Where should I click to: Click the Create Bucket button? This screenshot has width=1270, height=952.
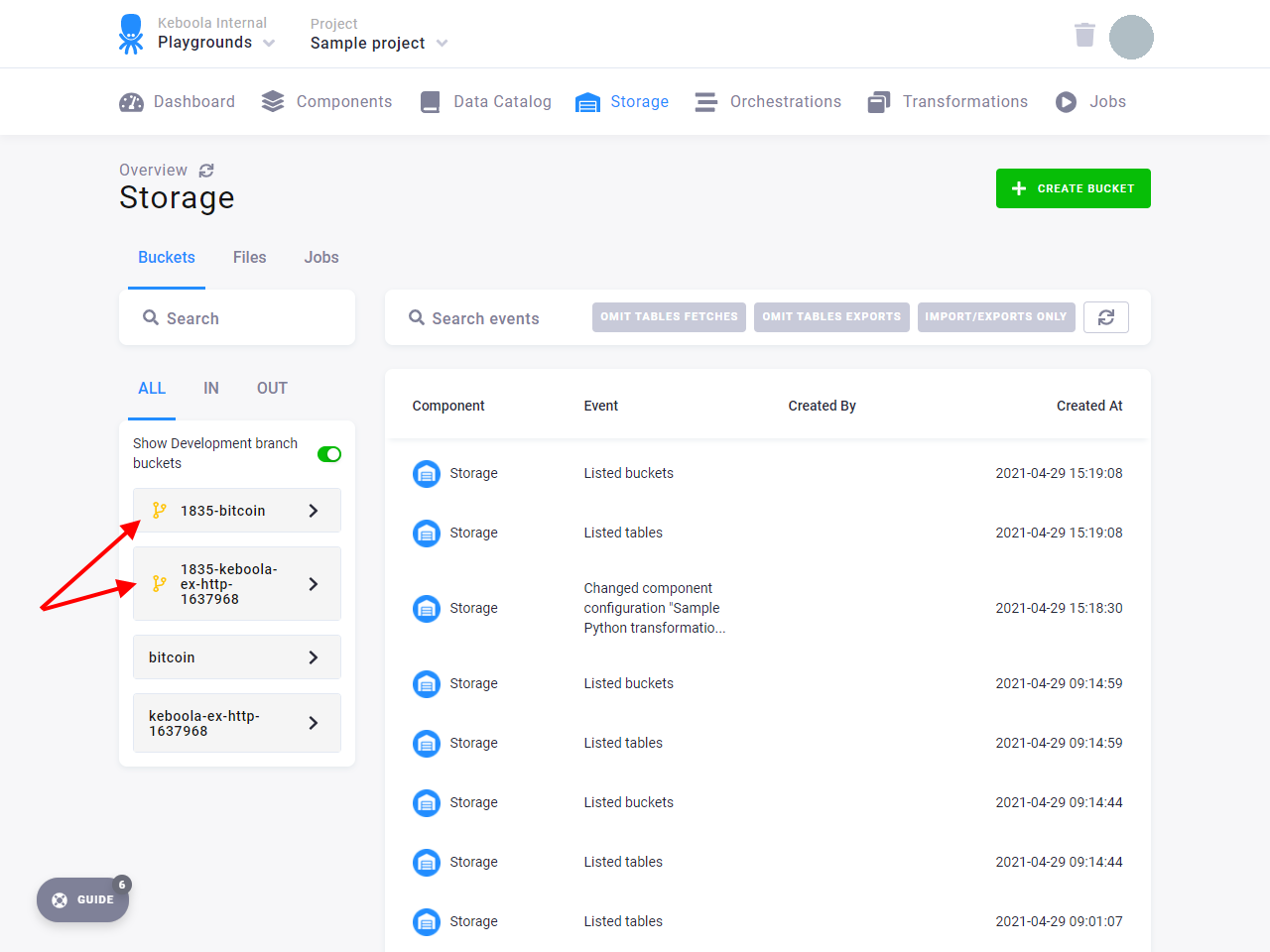(x=1074, y=188)
